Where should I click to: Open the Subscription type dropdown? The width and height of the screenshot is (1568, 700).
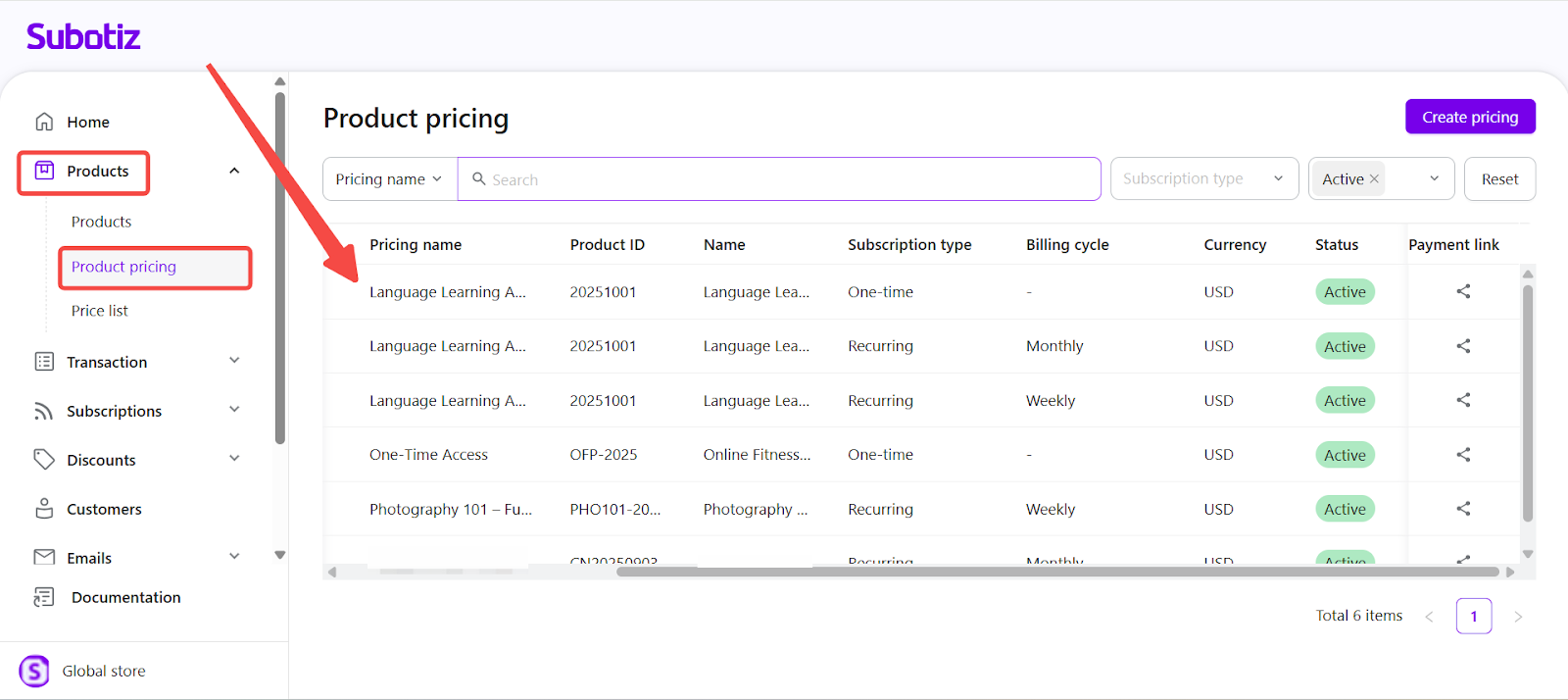[x=1203, y=178]
